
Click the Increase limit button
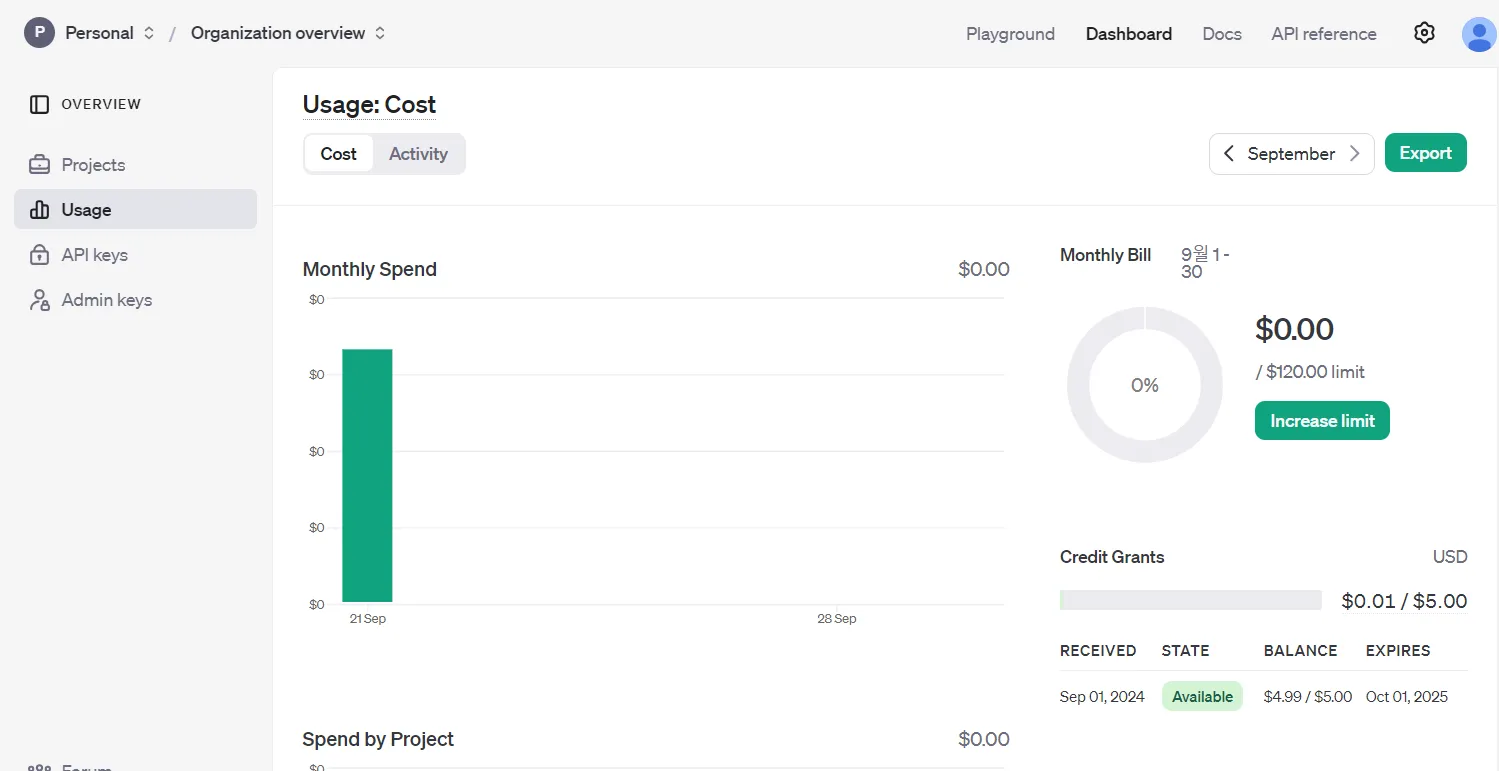click(1322, 421)
